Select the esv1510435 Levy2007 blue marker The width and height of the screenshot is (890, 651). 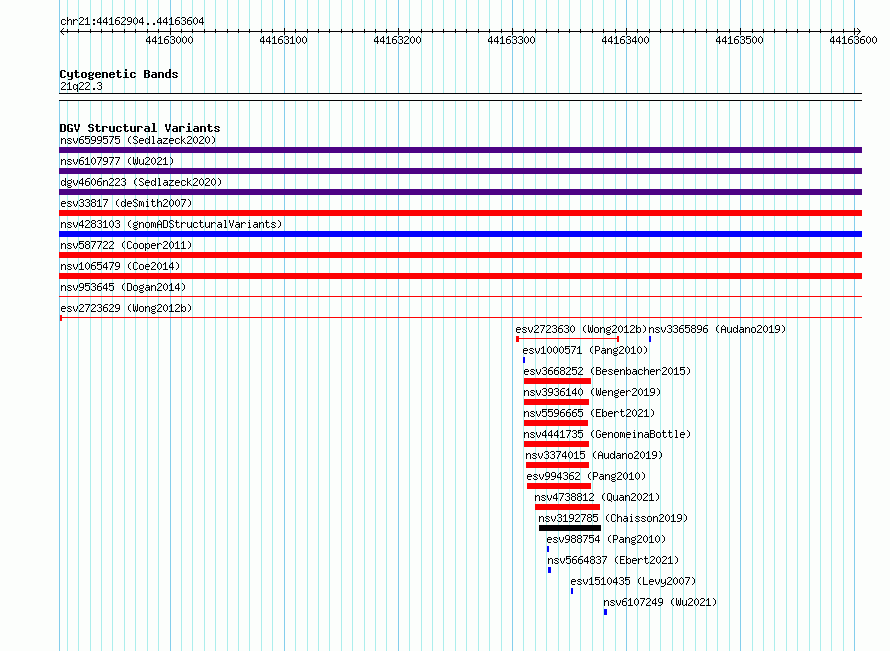pos(572,591)
